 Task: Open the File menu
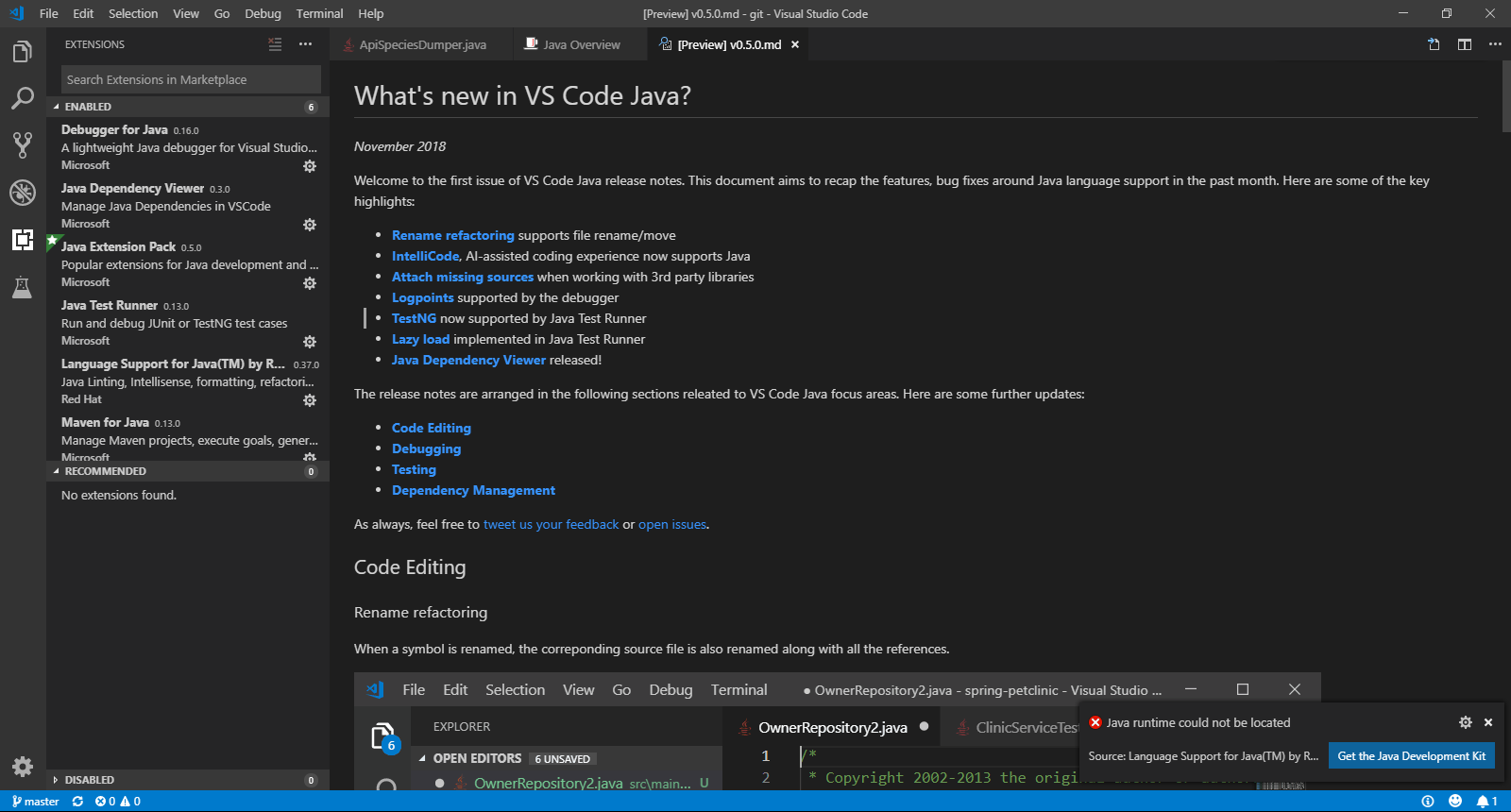click(49, 13)
